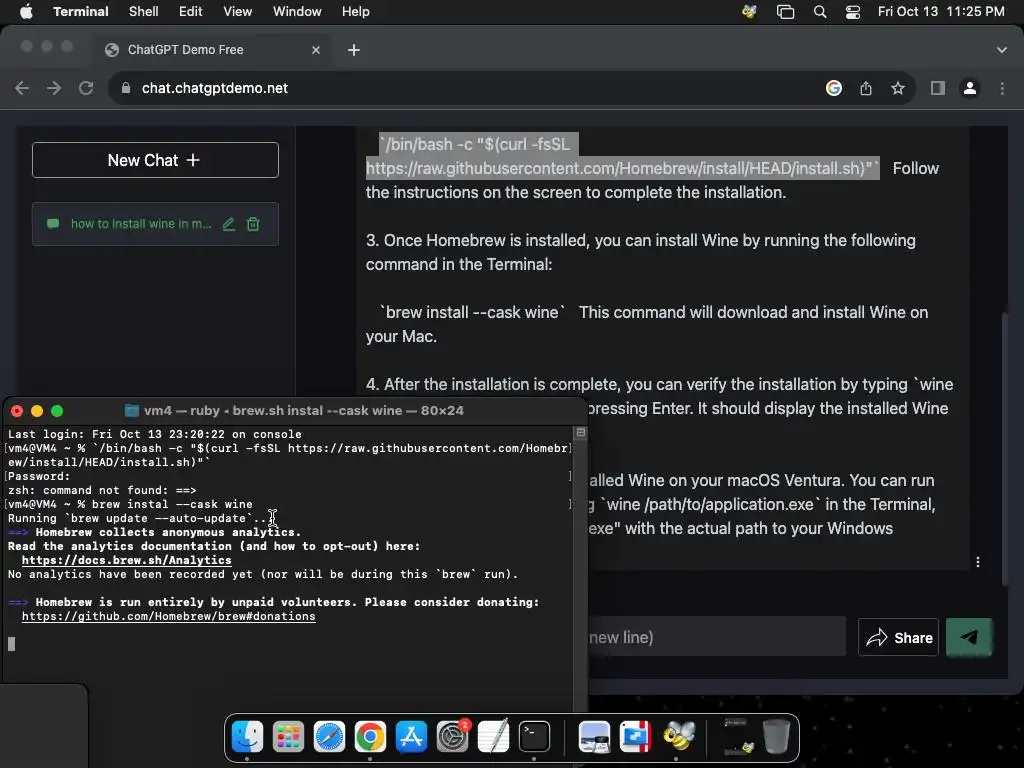Open the Homebrew donations link in Terminal
The height and width of the screenshot is (768, 1024).
[x=168, y=616]
